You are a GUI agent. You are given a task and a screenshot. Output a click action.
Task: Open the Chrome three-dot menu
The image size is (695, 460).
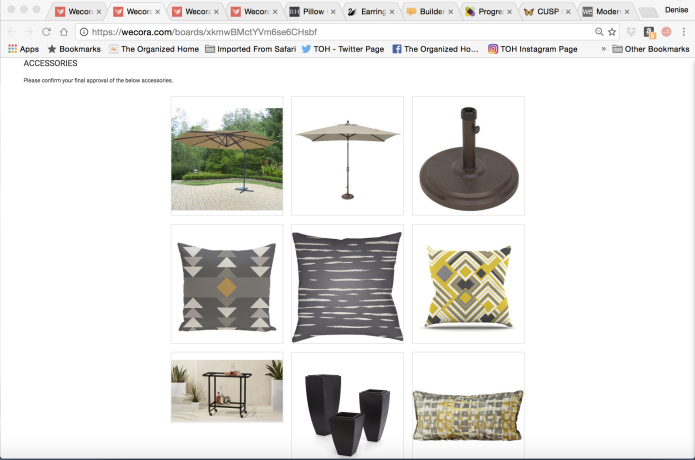click(x=683, y=32)
